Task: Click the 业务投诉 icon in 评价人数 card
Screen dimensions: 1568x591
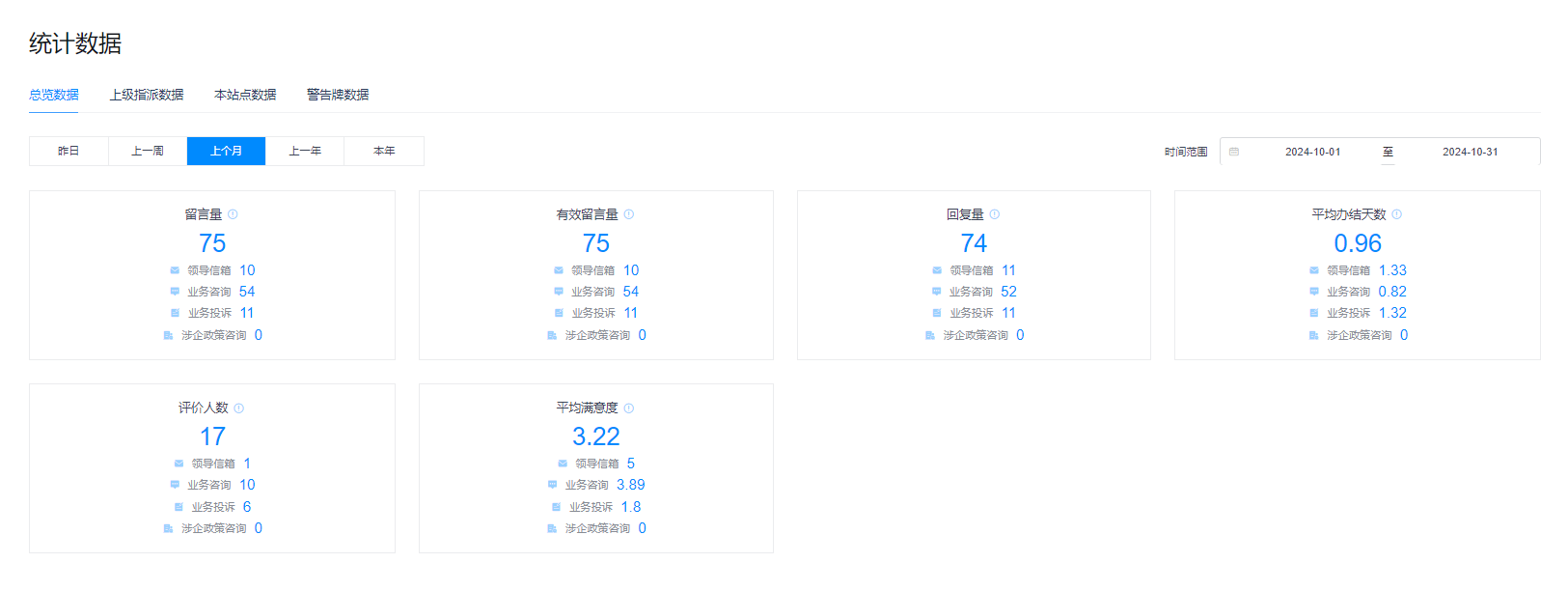Action: 179,507
